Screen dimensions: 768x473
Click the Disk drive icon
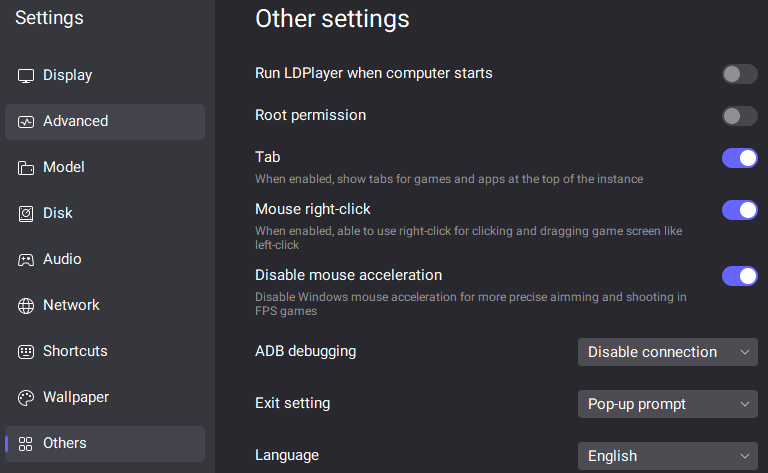(26, 214)
